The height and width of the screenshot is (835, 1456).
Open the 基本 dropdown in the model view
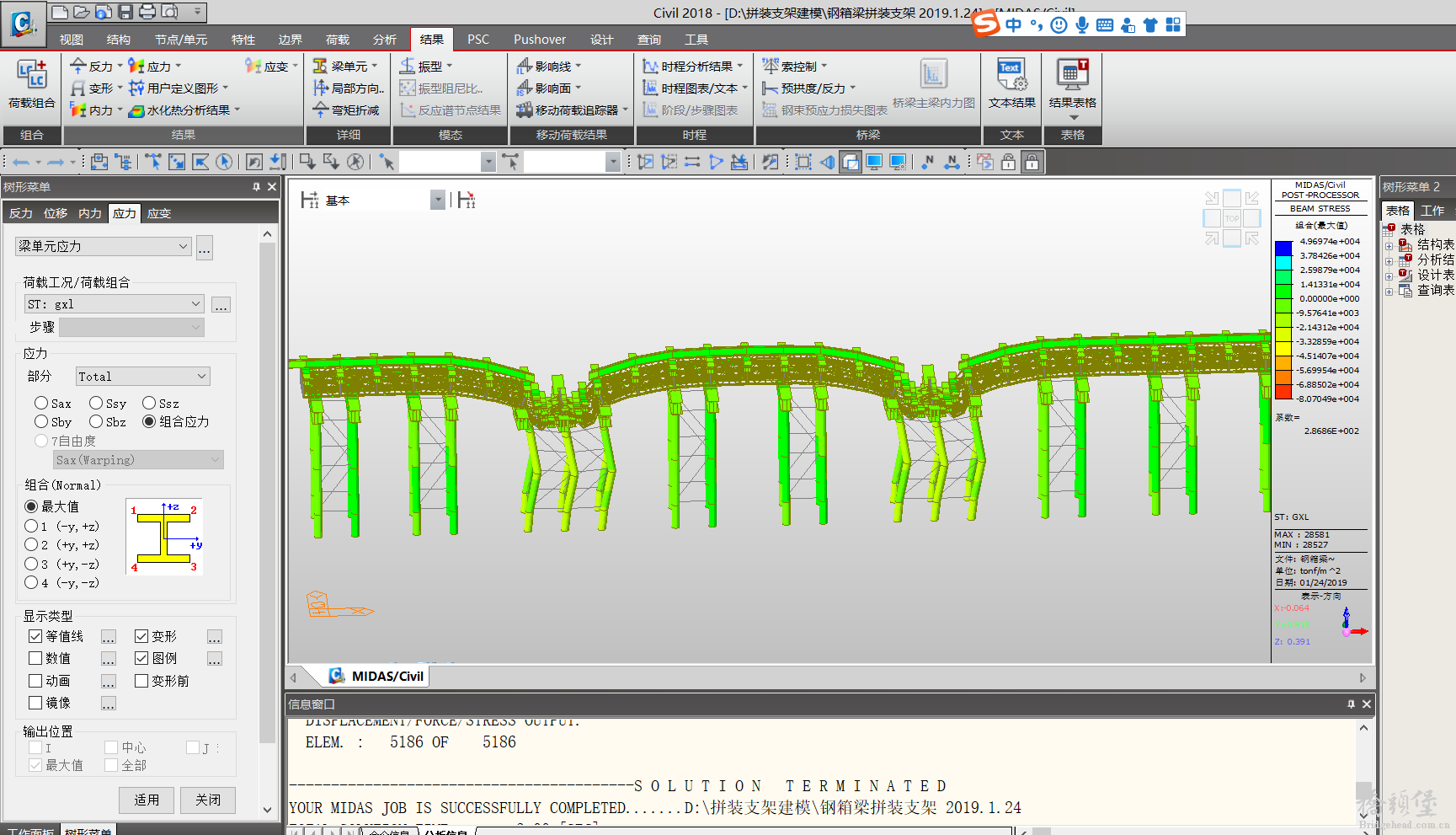pyautogui.click(x=438, y=200)
